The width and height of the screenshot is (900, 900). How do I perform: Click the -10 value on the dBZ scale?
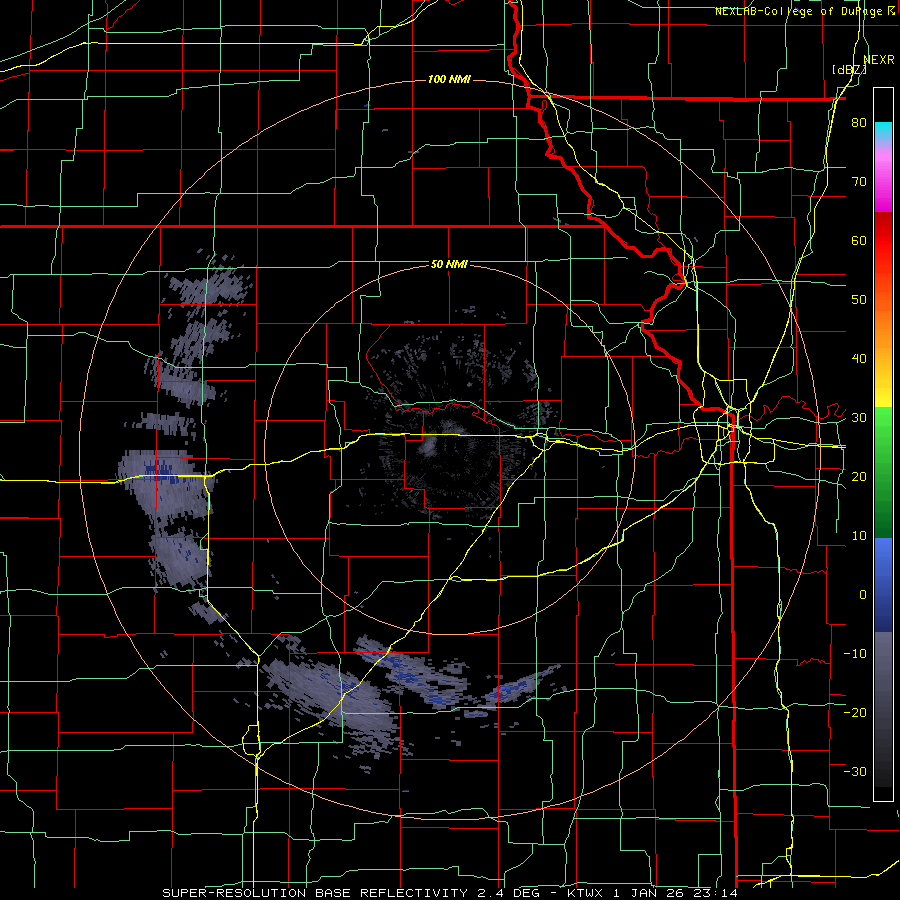click(x=855, y=653)
